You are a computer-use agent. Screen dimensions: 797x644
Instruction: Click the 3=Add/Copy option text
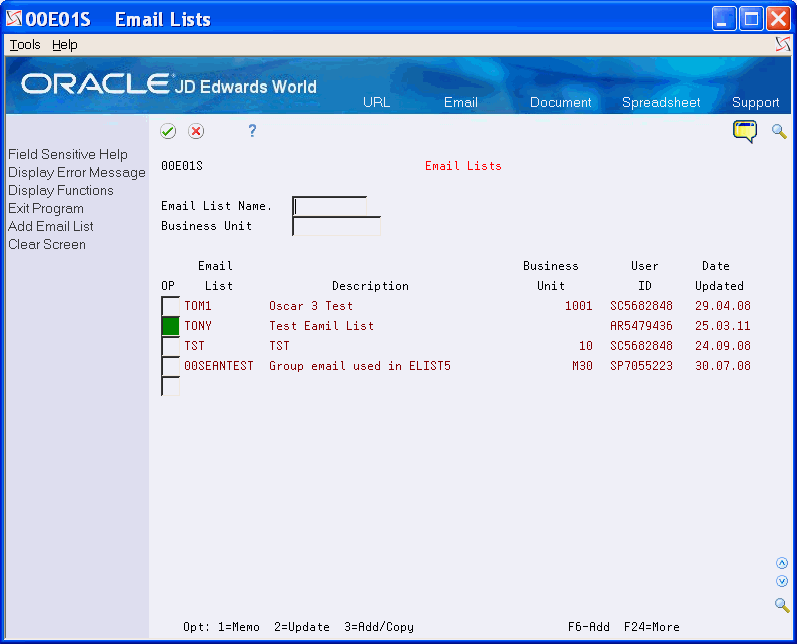[x=379, y=627]
